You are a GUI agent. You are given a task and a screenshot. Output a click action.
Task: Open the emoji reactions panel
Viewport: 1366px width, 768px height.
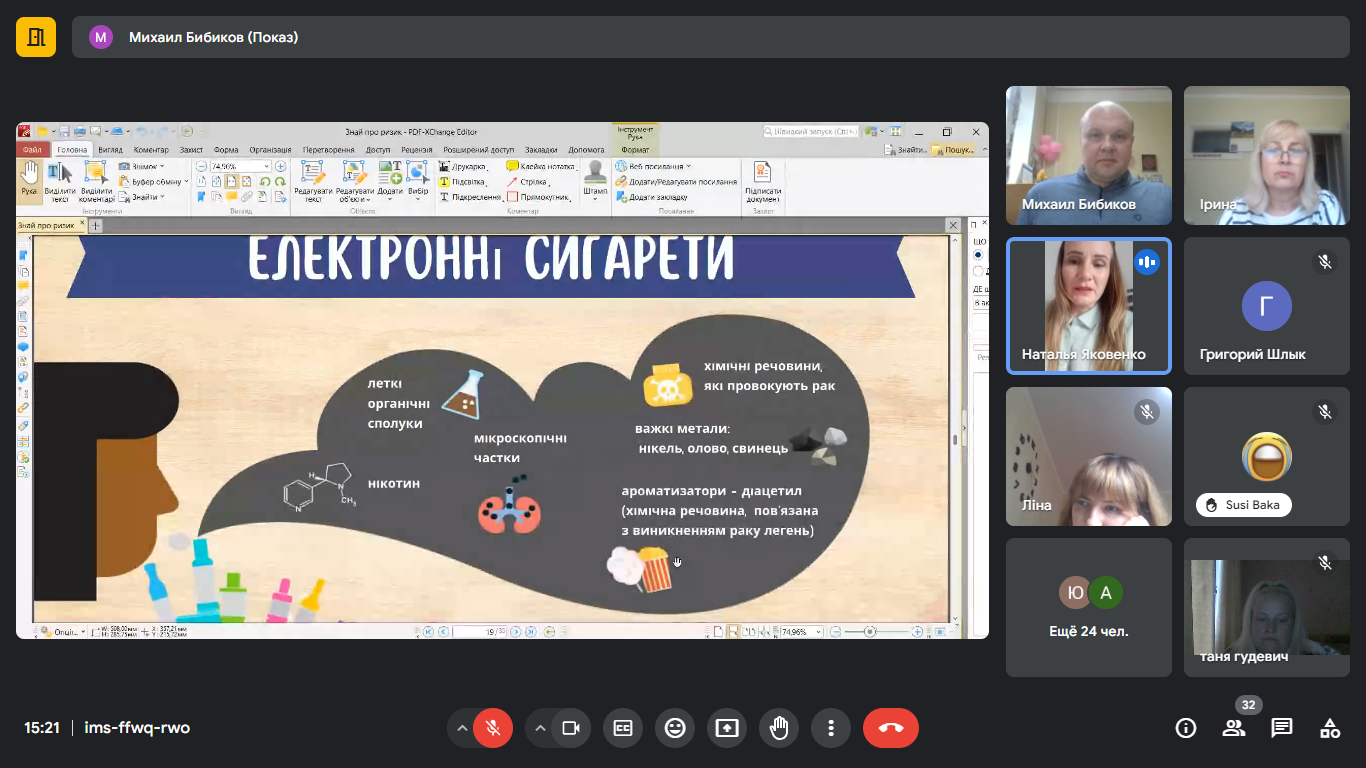(675, 728)
